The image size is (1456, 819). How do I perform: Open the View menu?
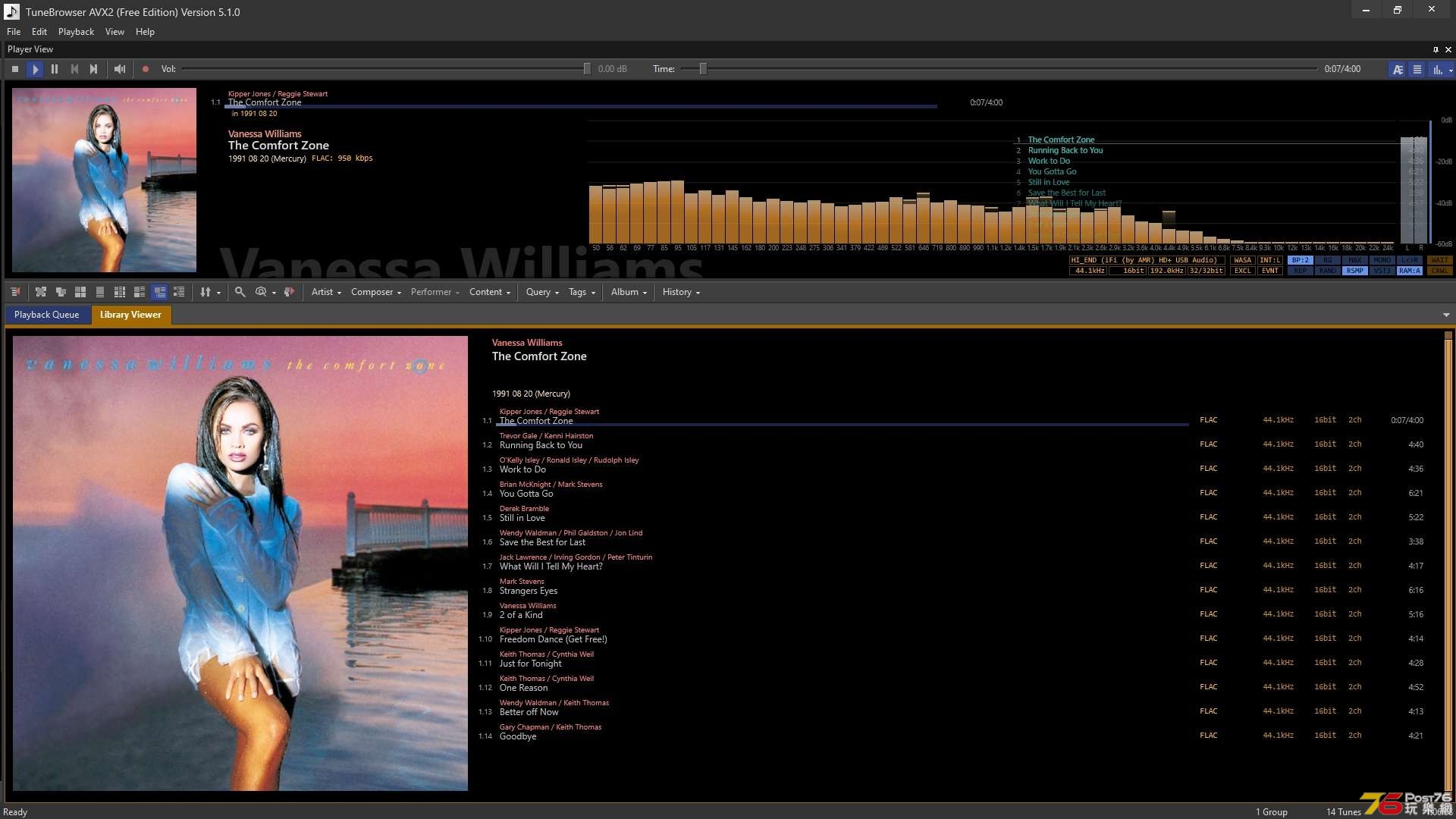coord(115,32)
